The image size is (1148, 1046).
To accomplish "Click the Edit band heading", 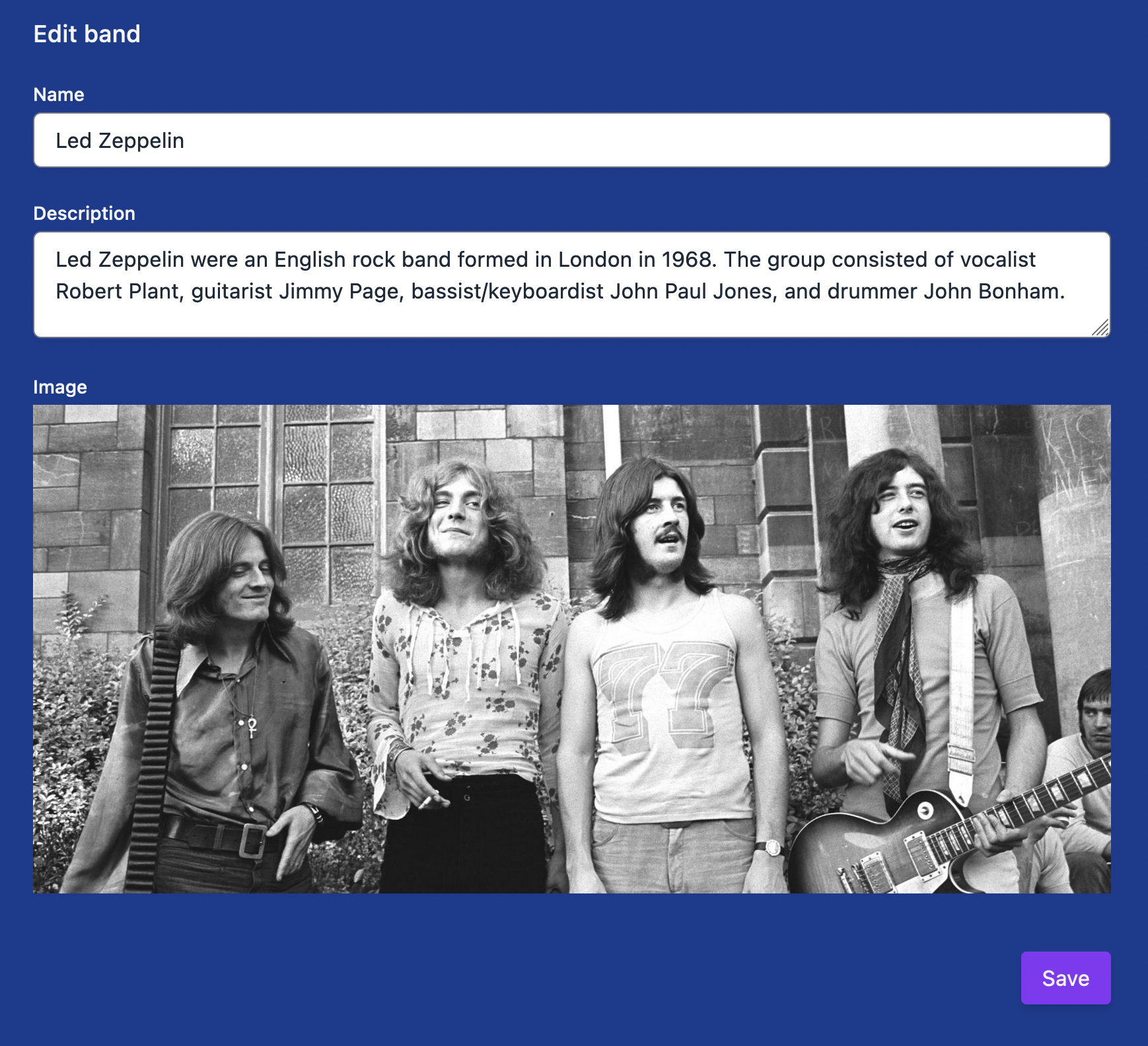I will click(87, 34).
